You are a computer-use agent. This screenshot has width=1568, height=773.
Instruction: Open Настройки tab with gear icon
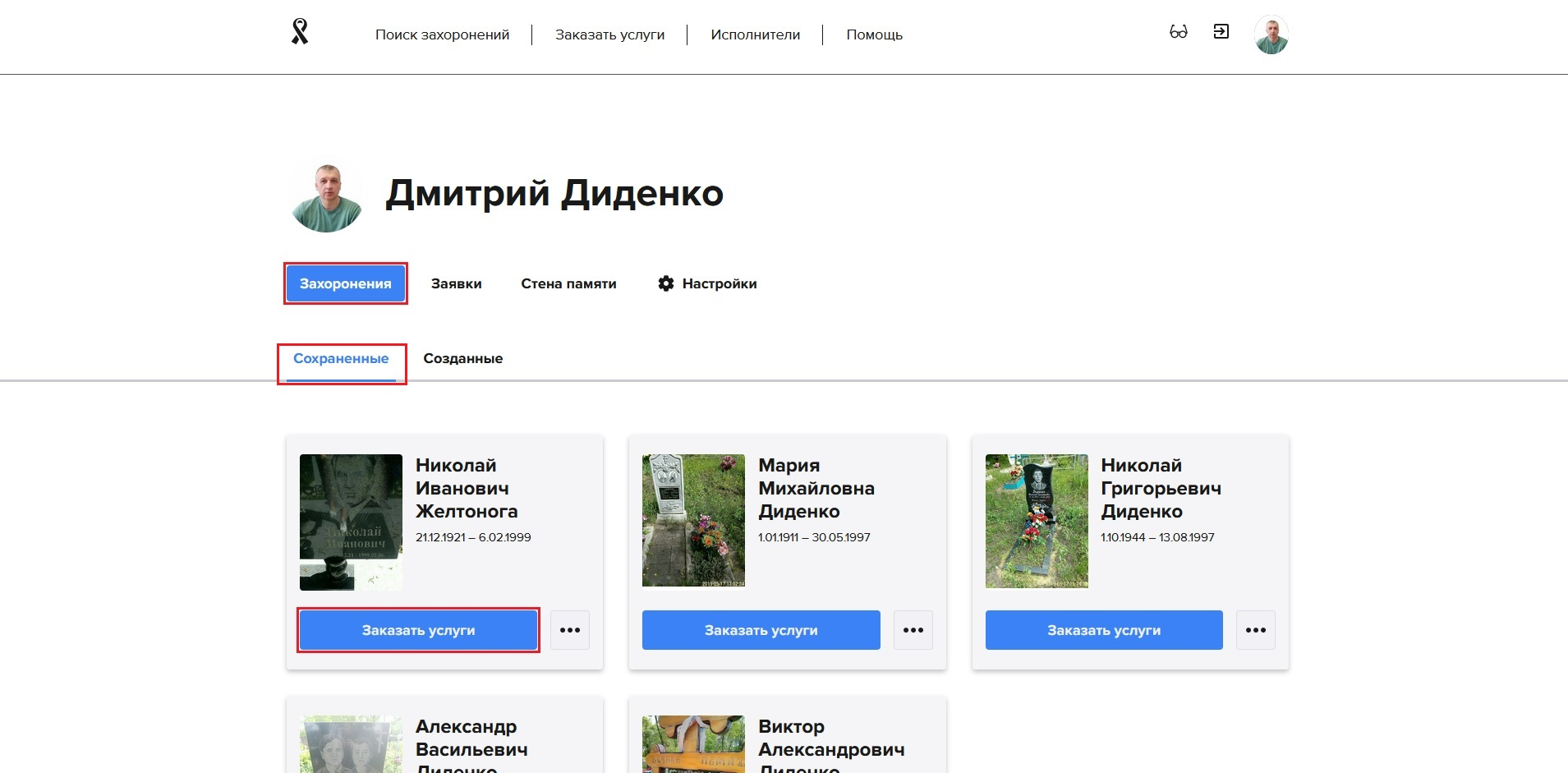tap(707, 283)
